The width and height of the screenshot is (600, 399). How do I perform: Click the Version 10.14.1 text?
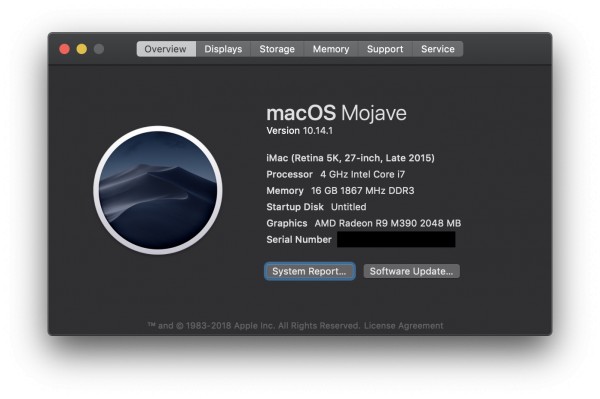pos(300,130)
